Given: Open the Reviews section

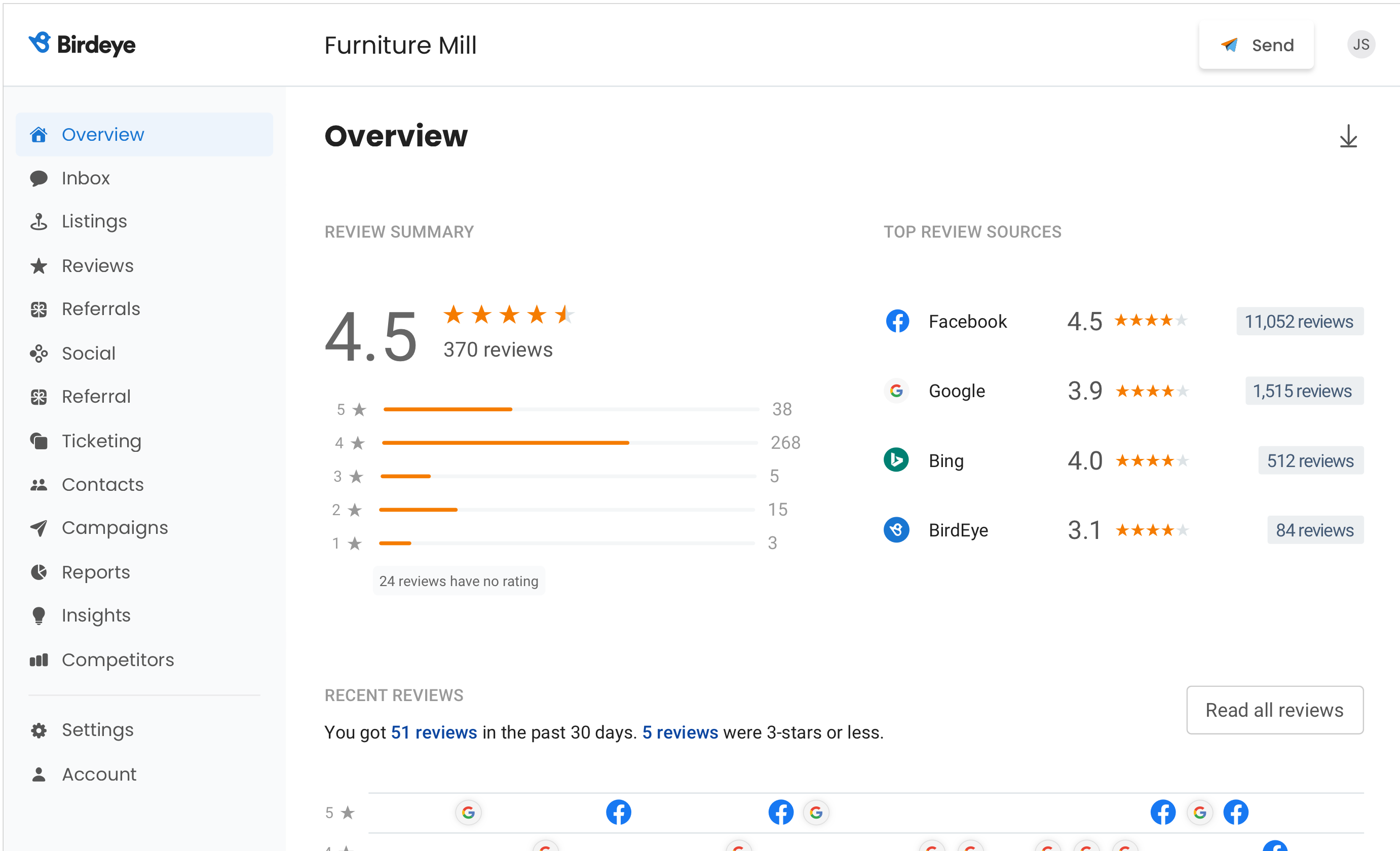Looking at the screenshot, I should click(x=98, y=265).
